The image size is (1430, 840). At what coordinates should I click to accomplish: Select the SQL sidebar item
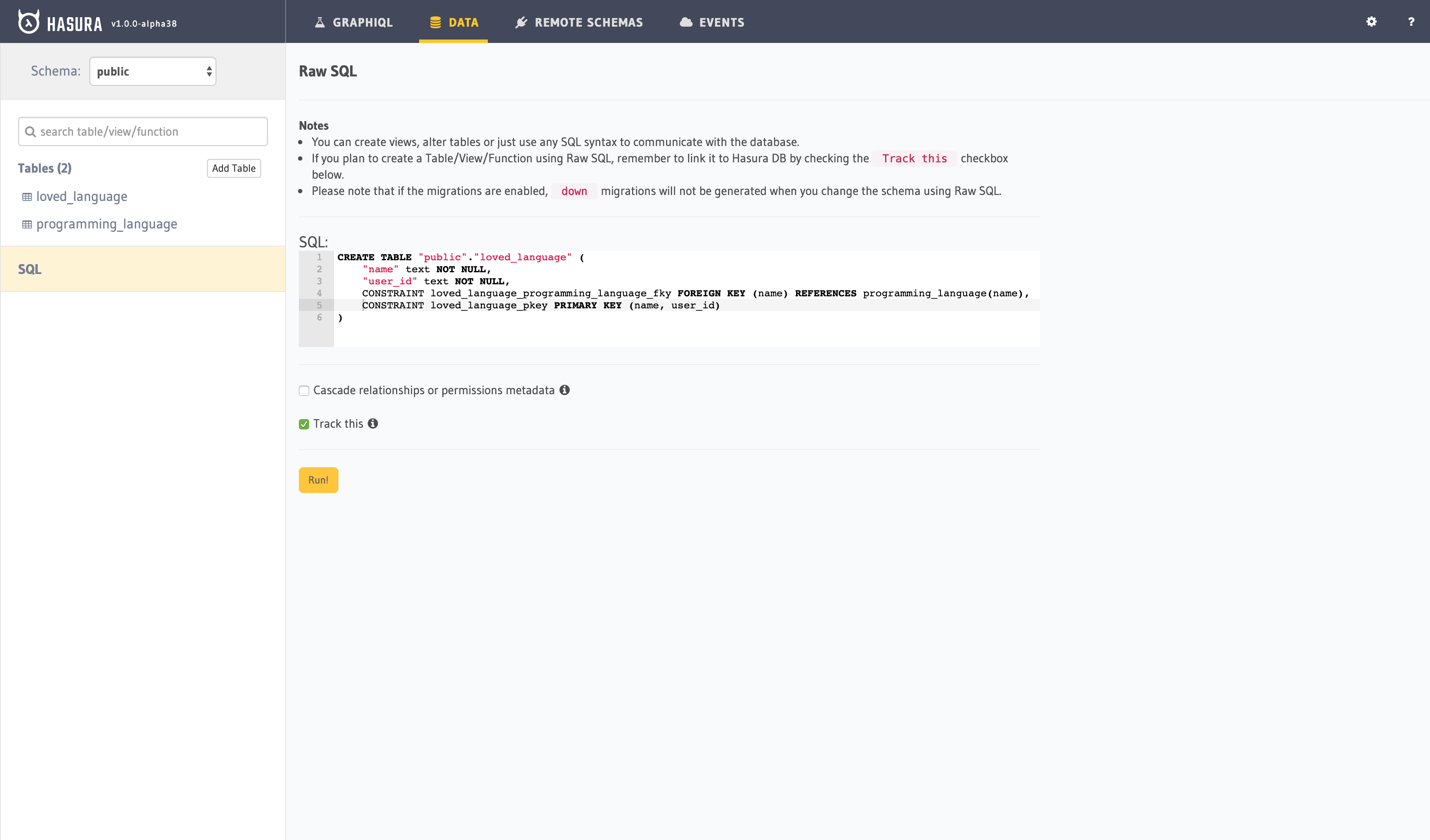click(30, 269)
